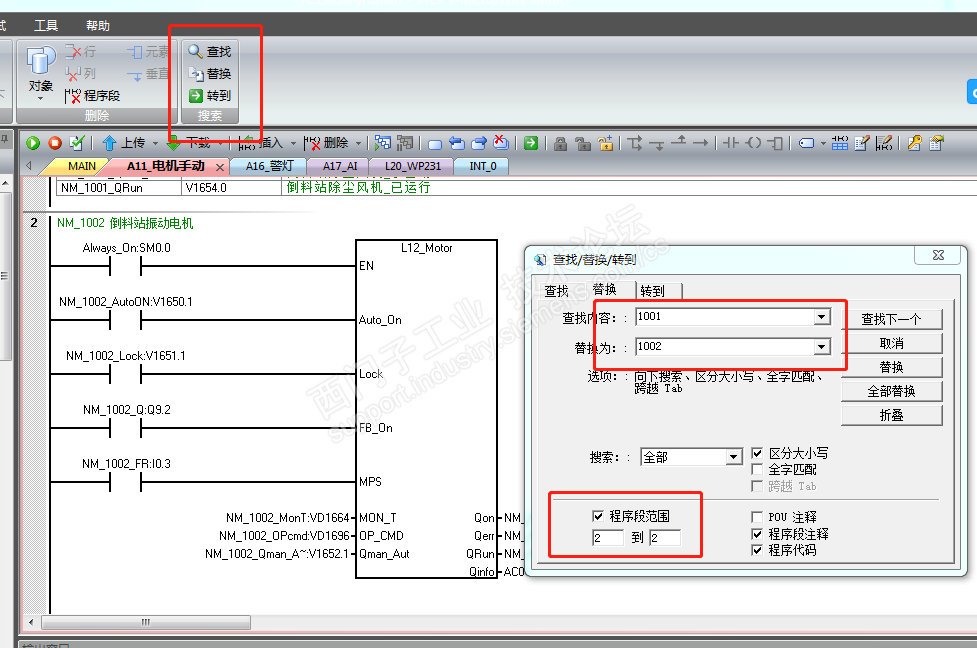This screenshot has width=977, height=648.
Task: Toggle the POU comment (POU 注释) checkbox
Action: [757, 517]
